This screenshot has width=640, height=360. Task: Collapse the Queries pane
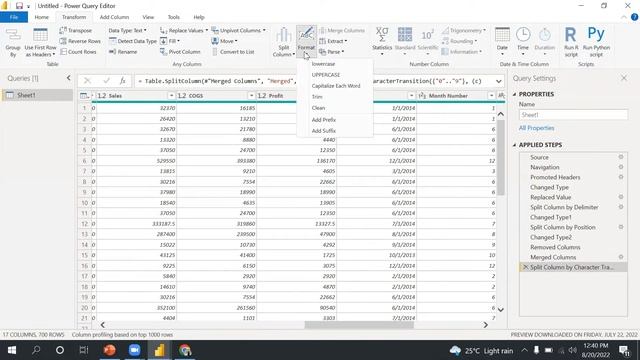point(68,78)
